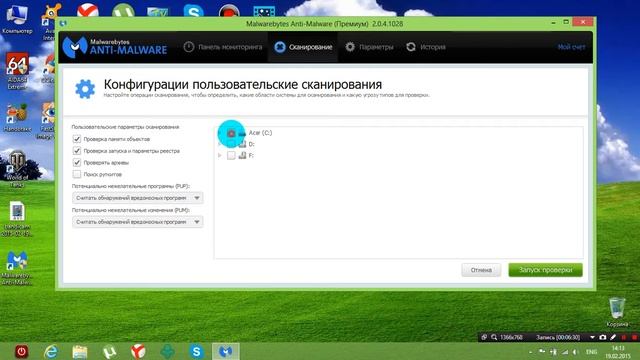
Task: Open the HandBrake desktop shortcut
Action: click(17, 118)
